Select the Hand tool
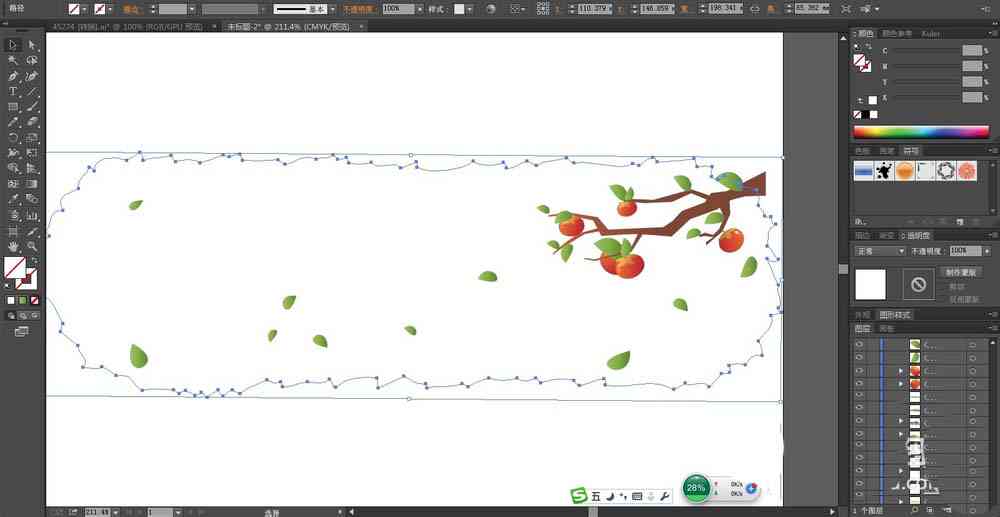This screenshot has height=517, width=1000. (x=12, y=246)
